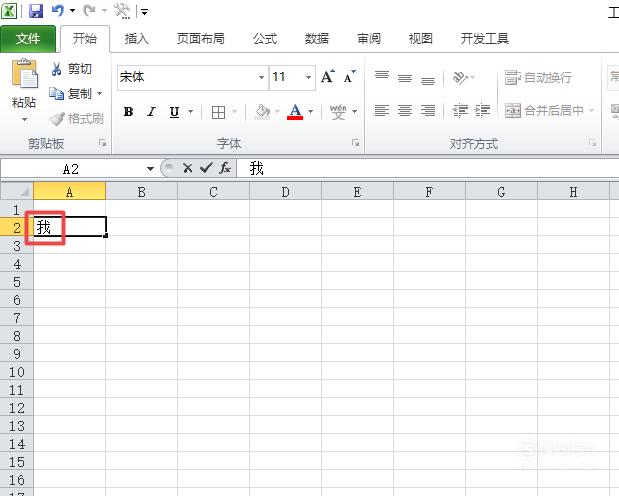Toggle bold formatting B
Image resolution: width=619 pixels, height=496 pixels.
128,112
